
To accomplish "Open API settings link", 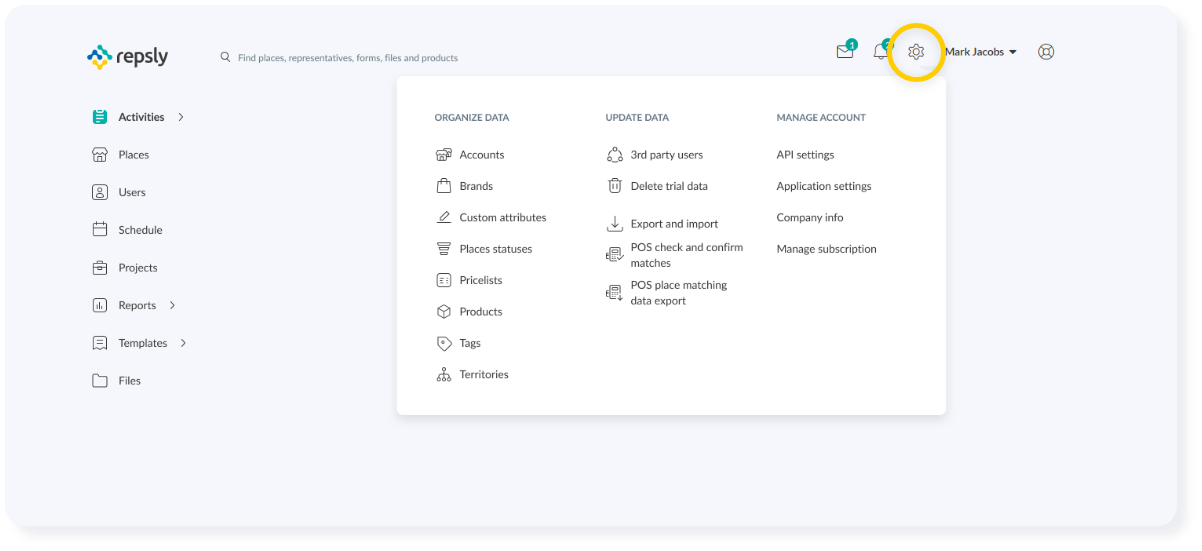I will coord(805,155).
